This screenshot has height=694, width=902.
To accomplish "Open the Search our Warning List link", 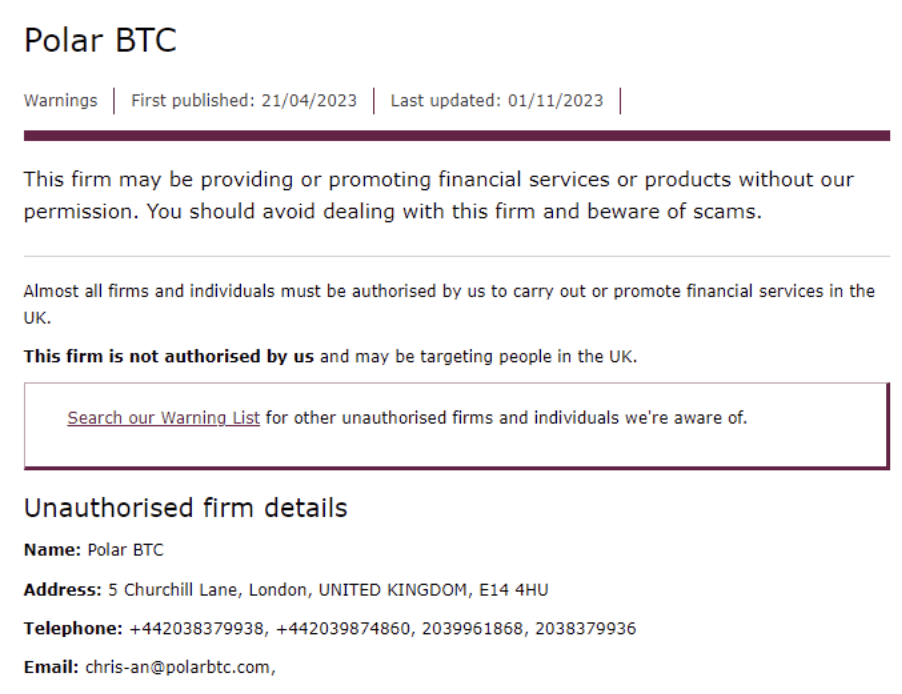I will pos(163,418).
